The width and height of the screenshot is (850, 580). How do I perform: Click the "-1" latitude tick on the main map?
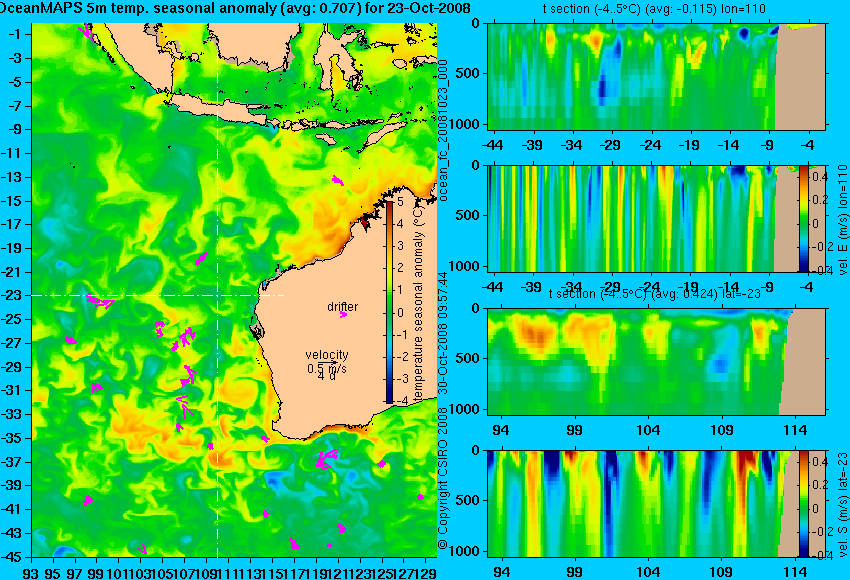[15, 34]
